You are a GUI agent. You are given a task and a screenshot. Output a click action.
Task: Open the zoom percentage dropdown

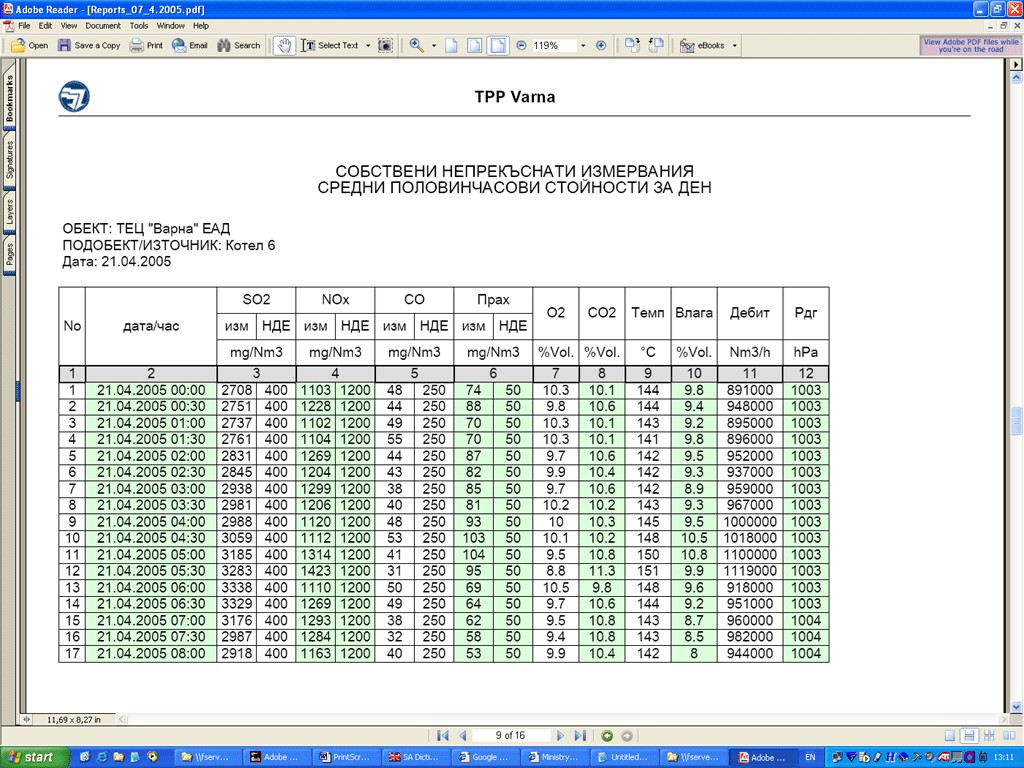click(x=583, y=45)
